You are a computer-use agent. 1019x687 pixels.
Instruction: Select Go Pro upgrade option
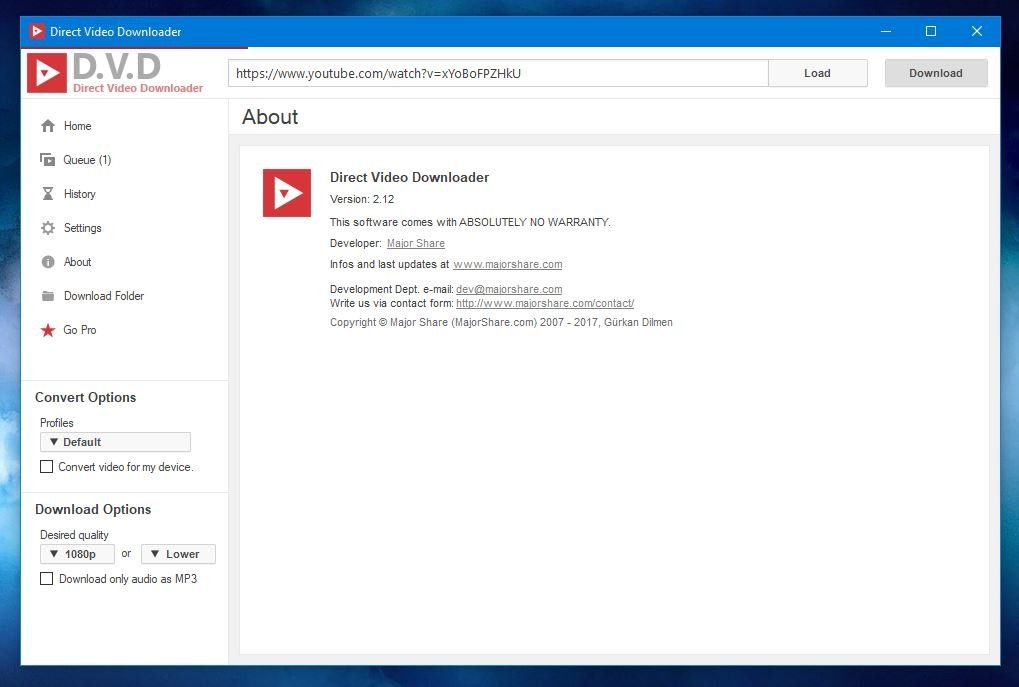pos(80,330)
